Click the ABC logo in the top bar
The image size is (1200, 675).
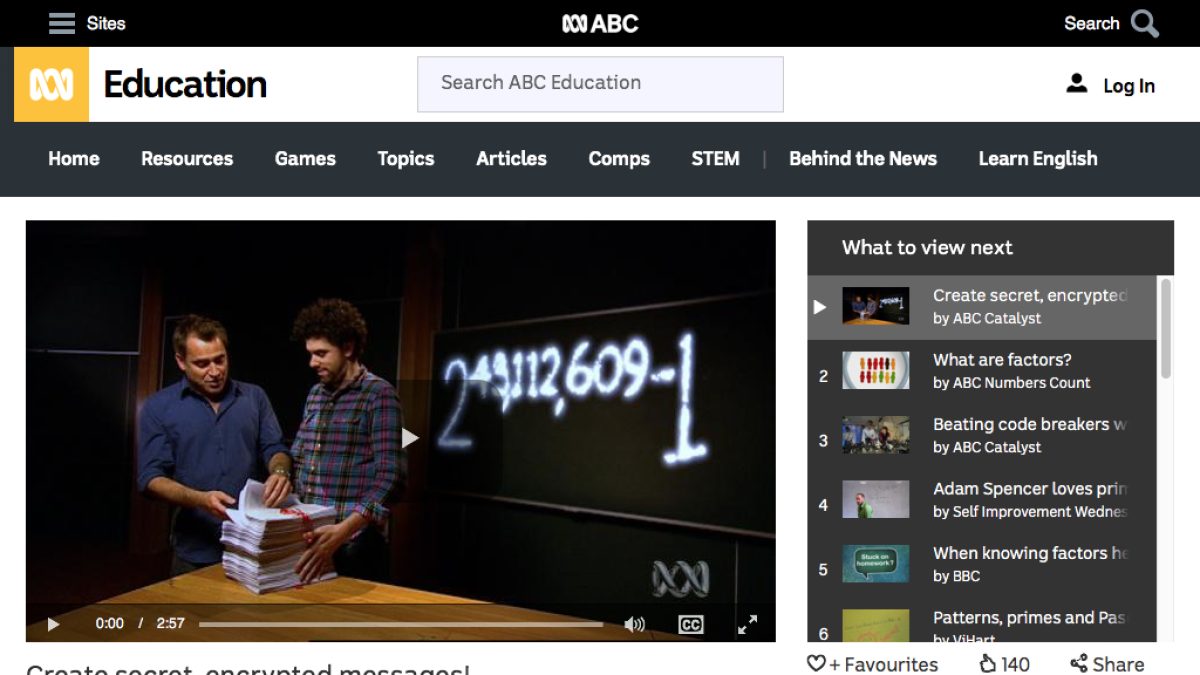click(600, 23)
